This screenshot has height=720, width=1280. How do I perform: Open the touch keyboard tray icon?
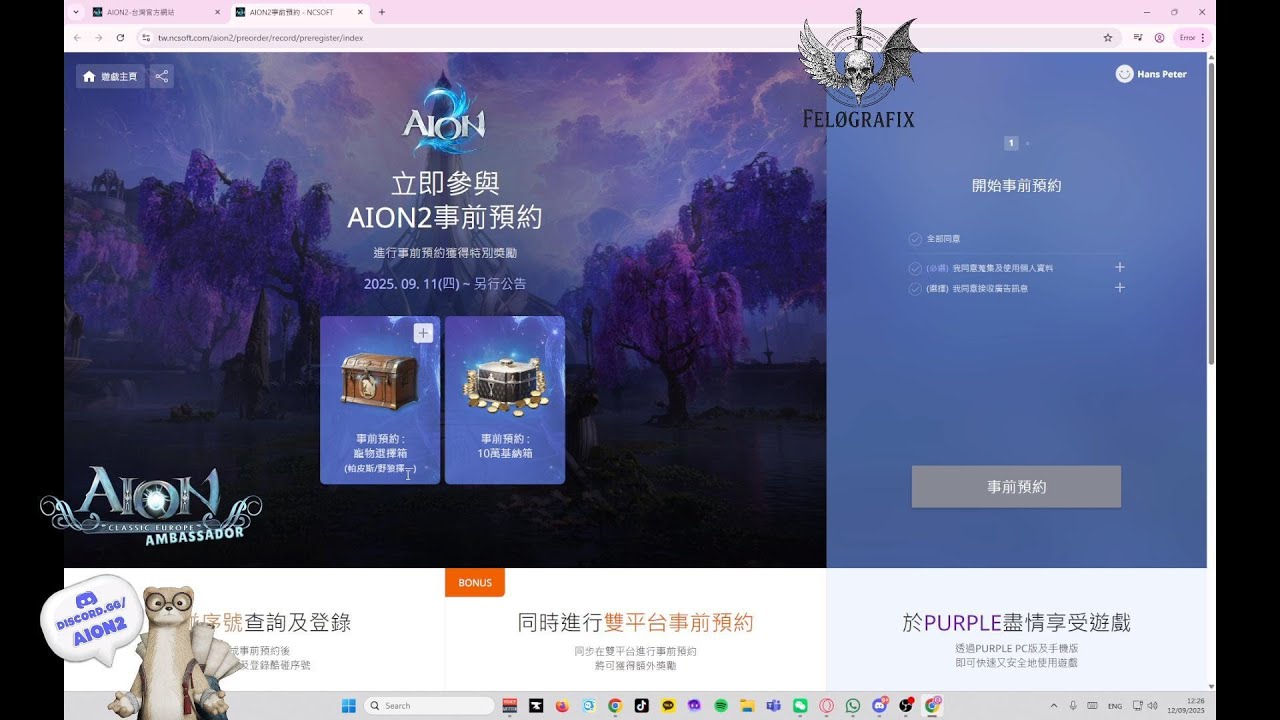[1093, 706]
